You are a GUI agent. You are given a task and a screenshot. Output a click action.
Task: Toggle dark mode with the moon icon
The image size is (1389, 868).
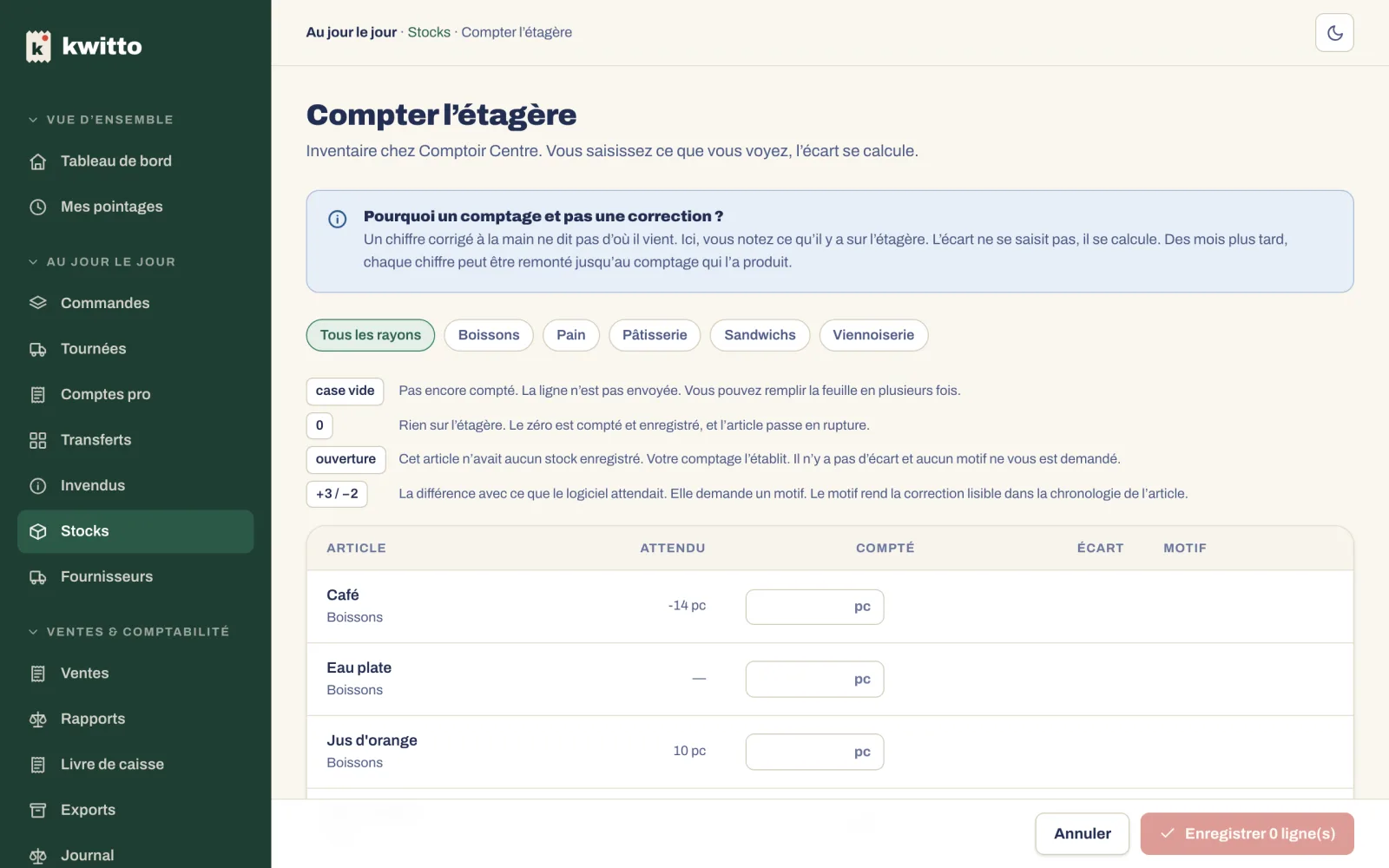(x=1334, y=33)
